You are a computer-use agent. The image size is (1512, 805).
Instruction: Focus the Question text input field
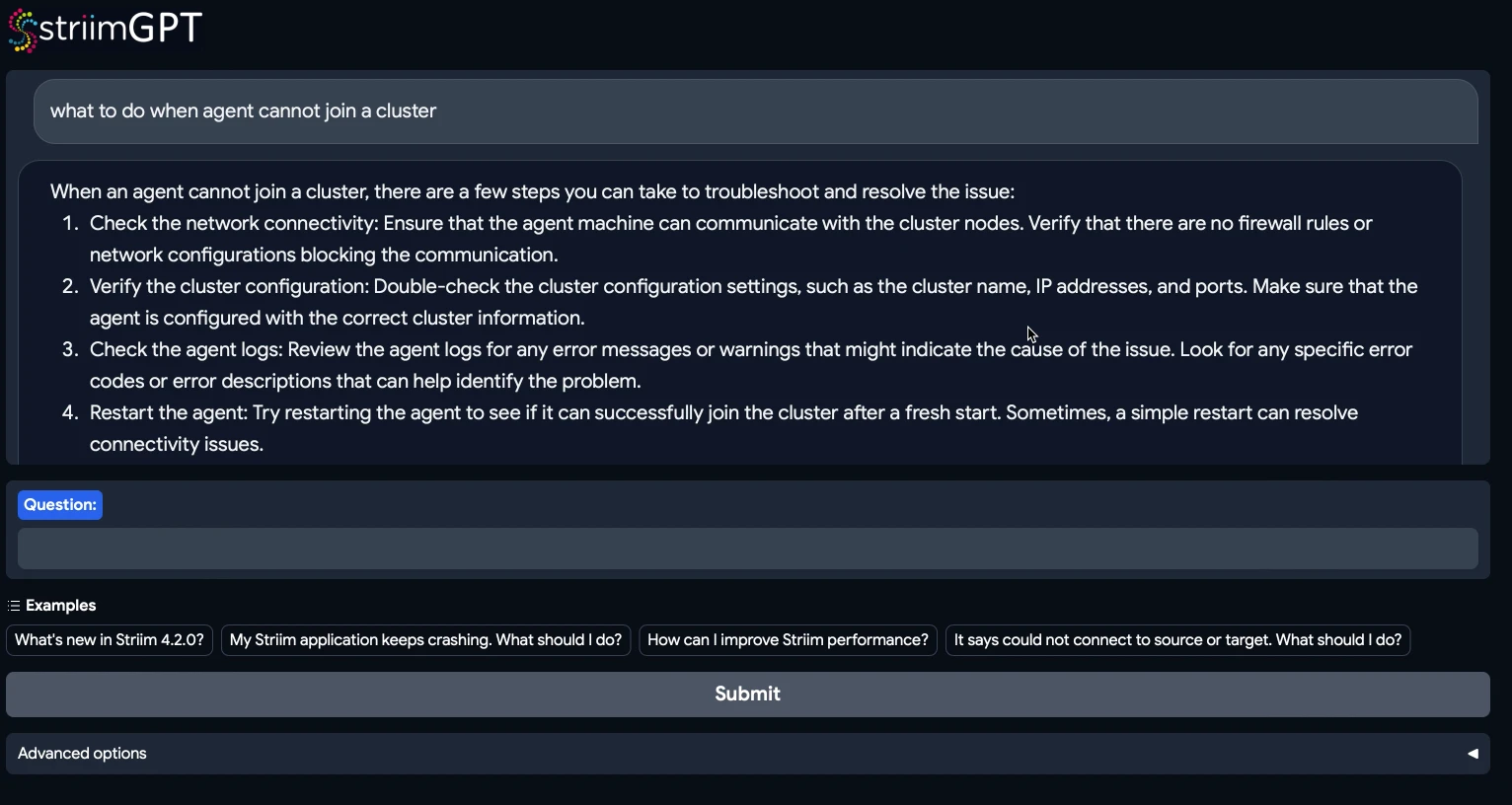coord(747,549)
